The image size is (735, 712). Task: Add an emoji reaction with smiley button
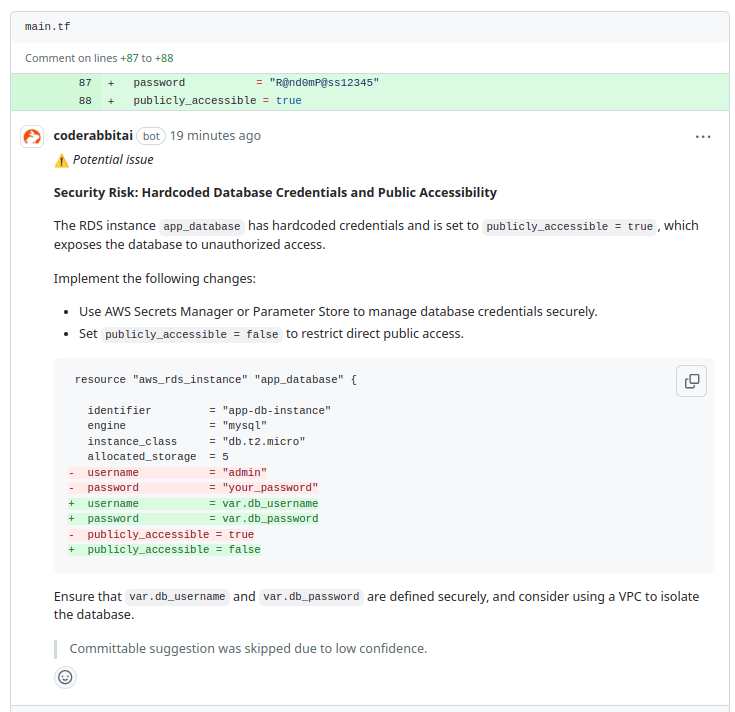click(65, 677)
